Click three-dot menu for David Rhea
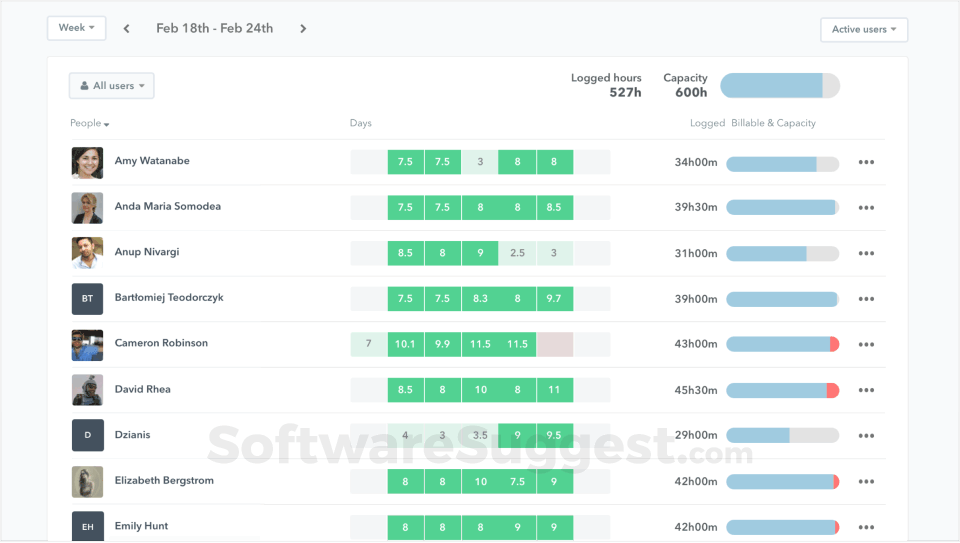This screenshot has height=543, width=960. pos(866,391)
